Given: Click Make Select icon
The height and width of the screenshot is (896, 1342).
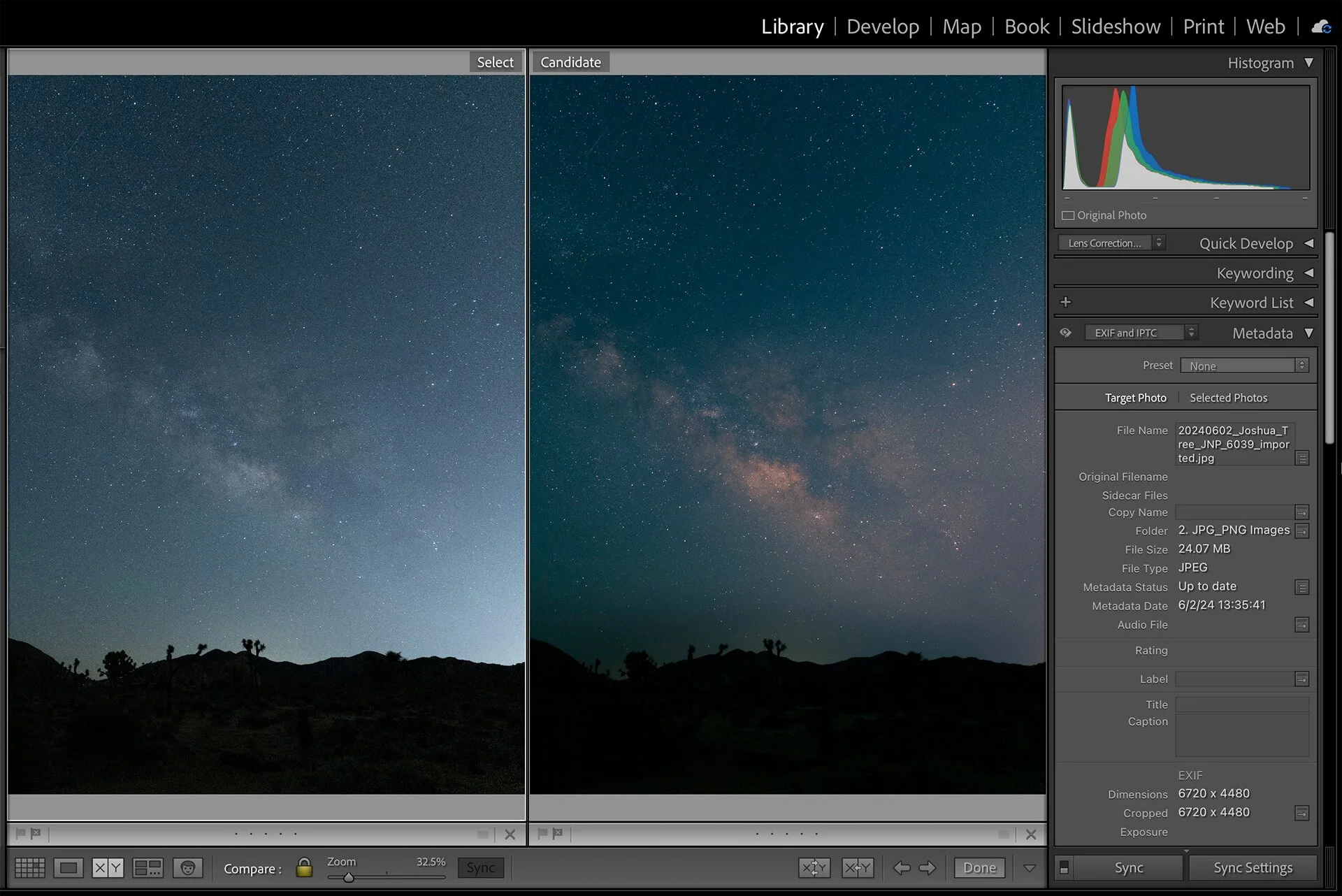Looking at the screenshot, I should coord(858,868).
